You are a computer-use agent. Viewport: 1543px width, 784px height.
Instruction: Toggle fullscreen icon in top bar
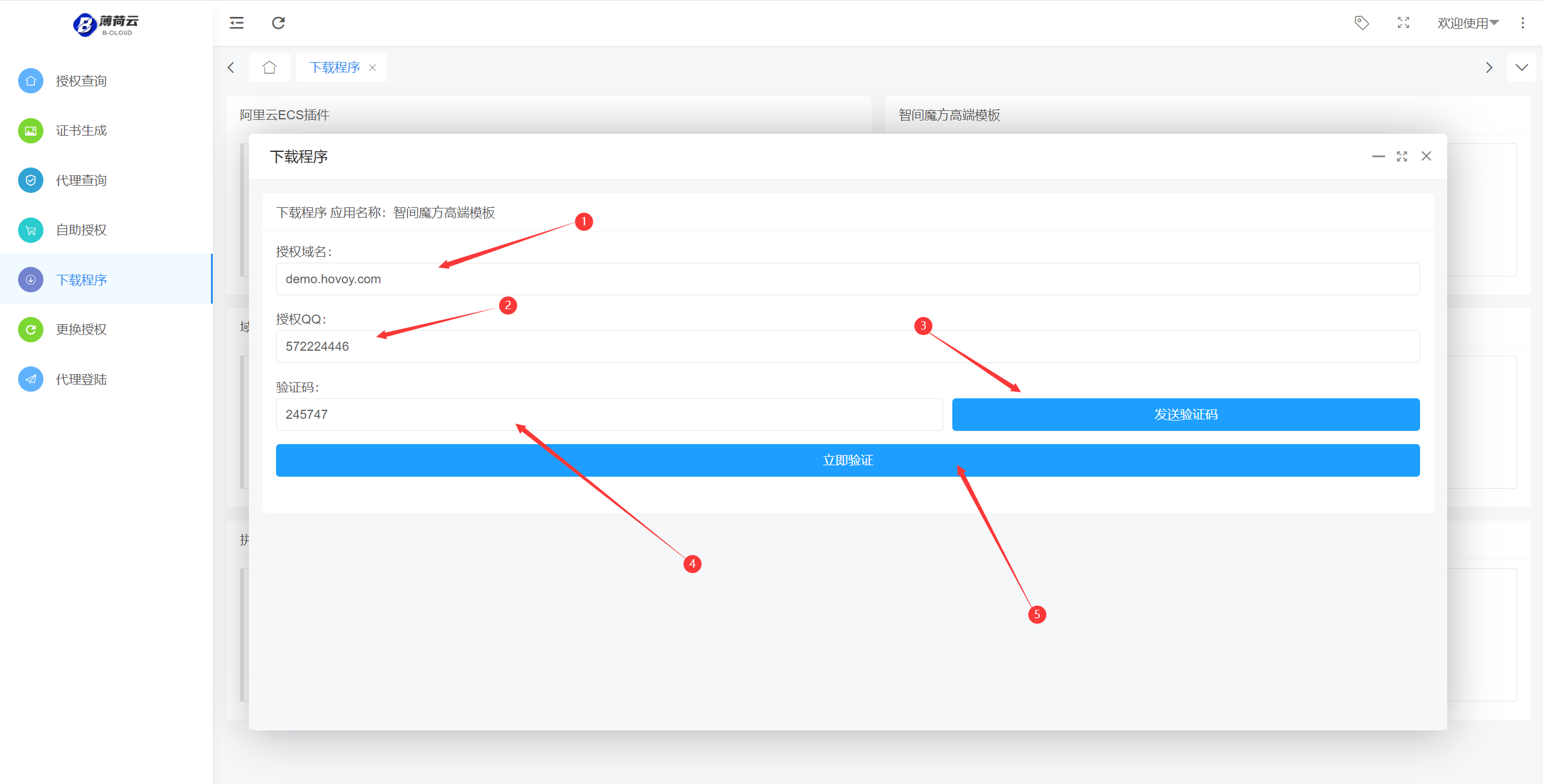[1403, 23]
